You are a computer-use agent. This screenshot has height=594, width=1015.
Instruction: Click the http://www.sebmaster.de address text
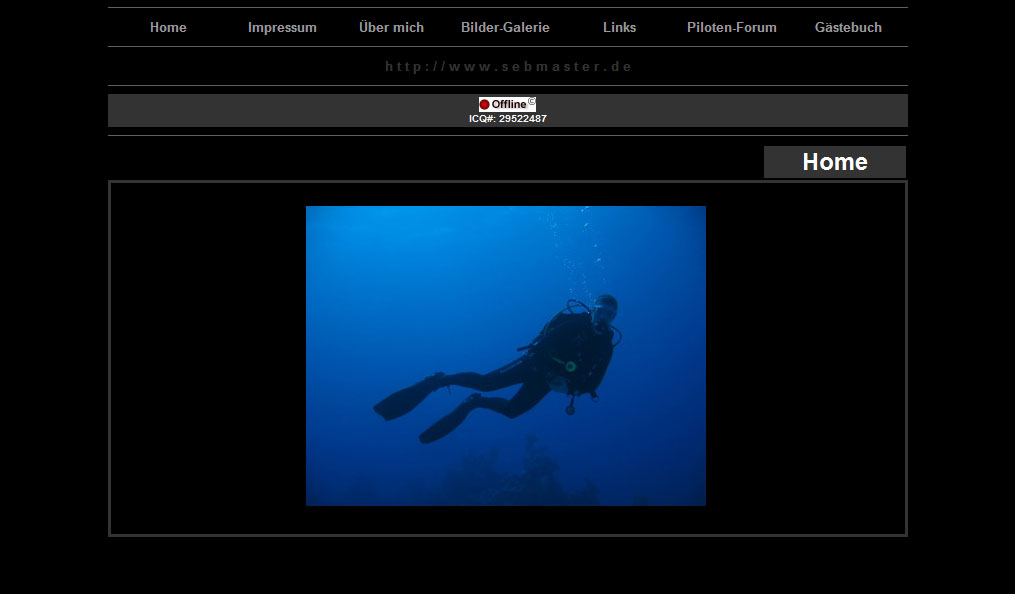point(508,67)
